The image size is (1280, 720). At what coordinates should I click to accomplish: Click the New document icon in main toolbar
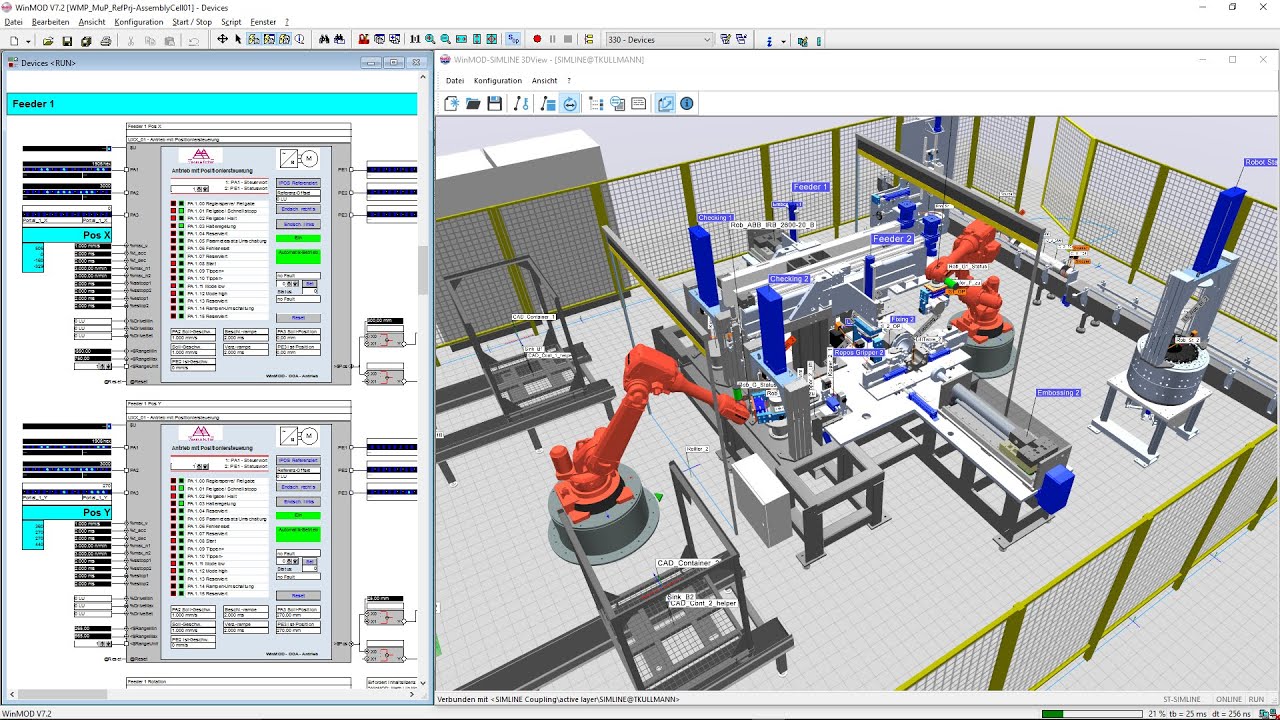[14, 40]
